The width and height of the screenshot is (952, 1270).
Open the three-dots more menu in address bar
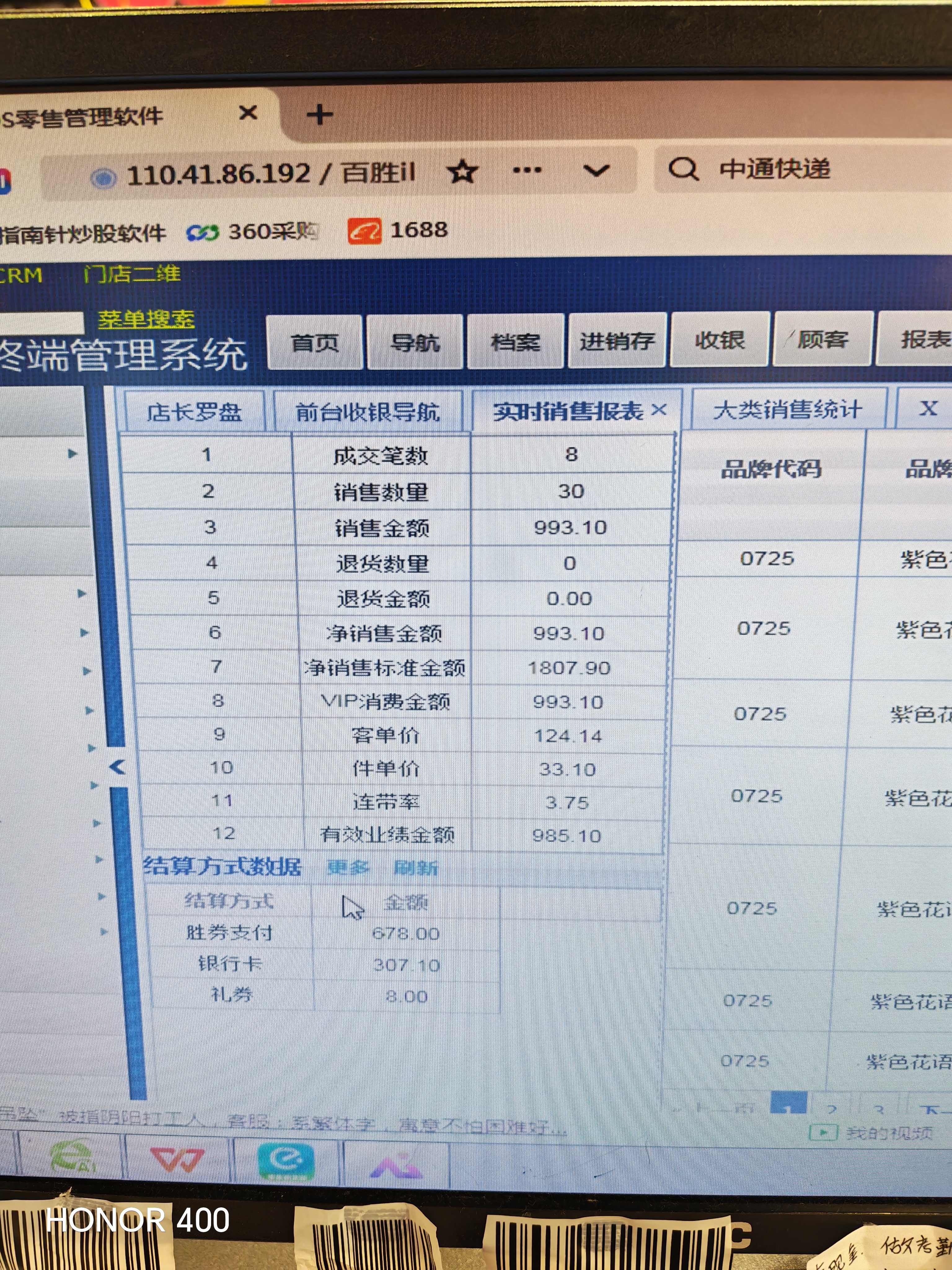coord(527,170)
